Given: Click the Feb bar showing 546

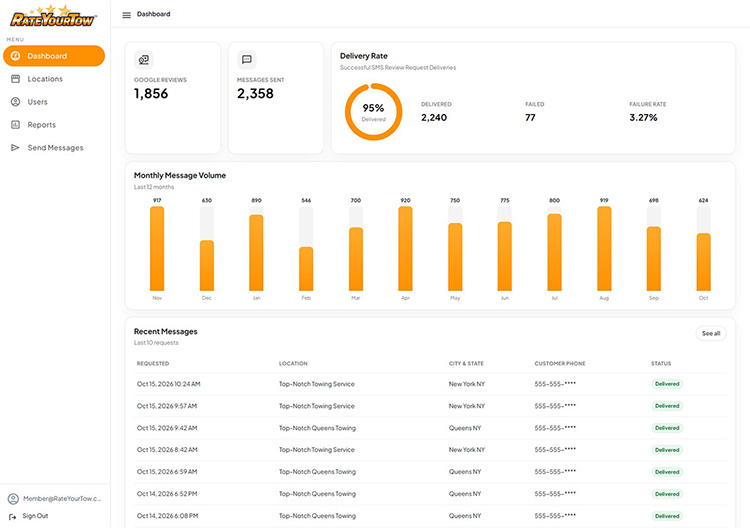Looking at the screenshot, I should coord(306,269).
